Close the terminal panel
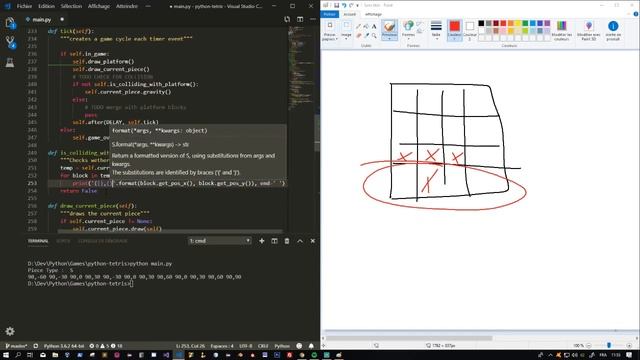640x360 pixels. [x=313, y=241]
